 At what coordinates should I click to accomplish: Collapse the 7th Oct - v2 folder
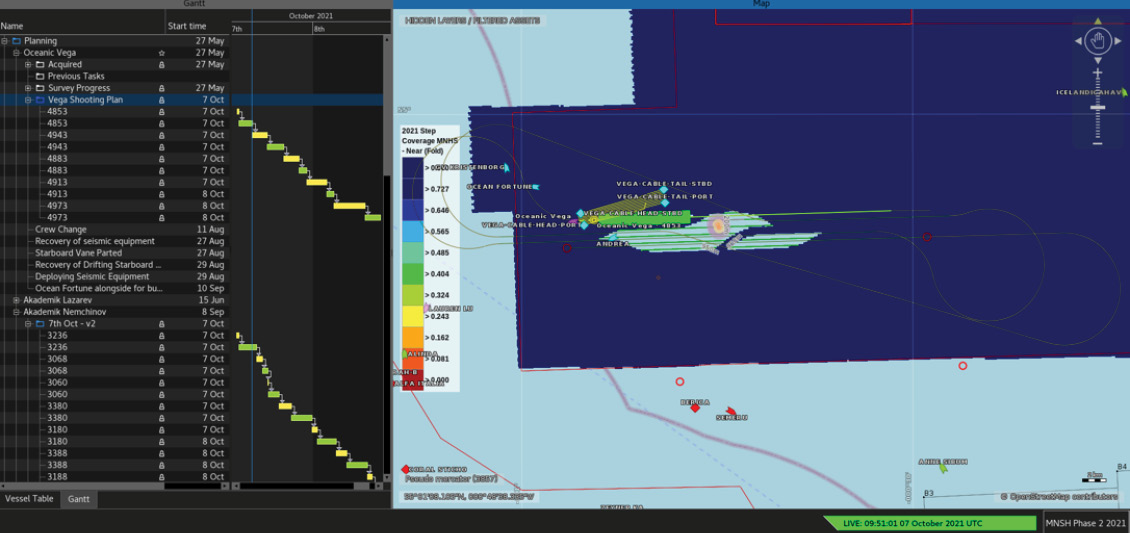28,324
